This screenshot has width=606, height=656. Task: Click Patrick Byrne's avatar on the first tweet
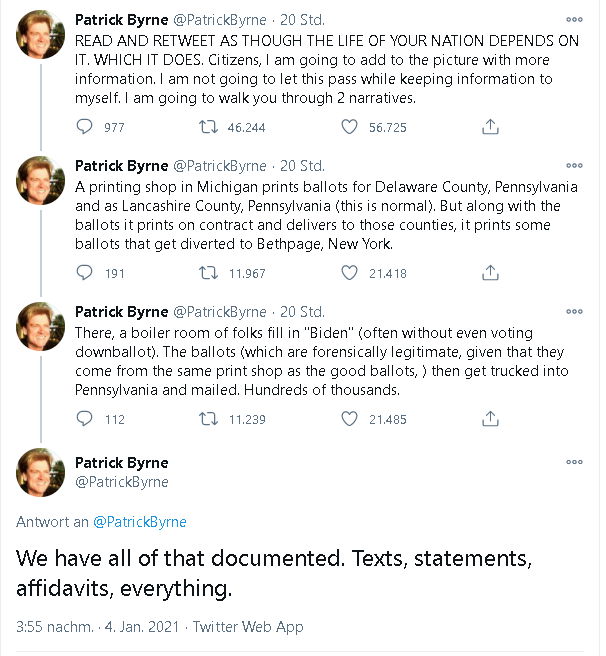pos(42,35)
